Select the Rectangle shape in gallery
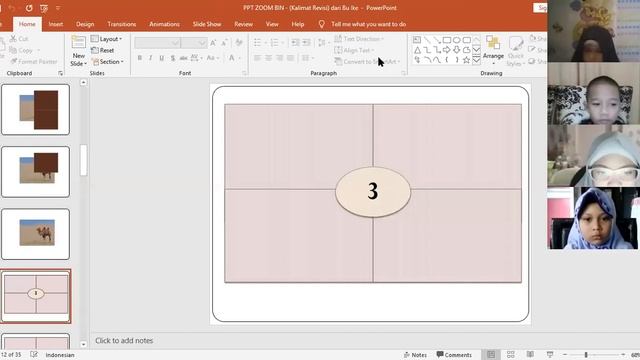640x360 pixels. tap(447, 40)
